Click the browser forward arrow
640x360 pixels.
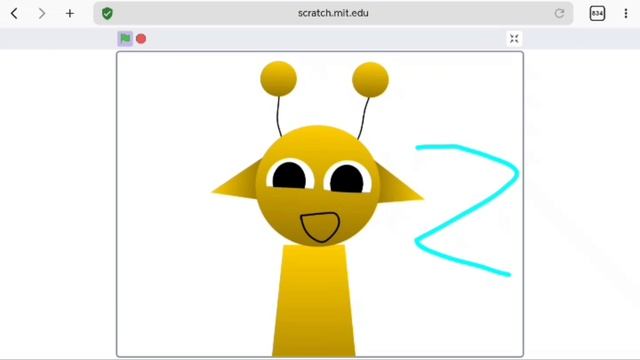point(42,13)
